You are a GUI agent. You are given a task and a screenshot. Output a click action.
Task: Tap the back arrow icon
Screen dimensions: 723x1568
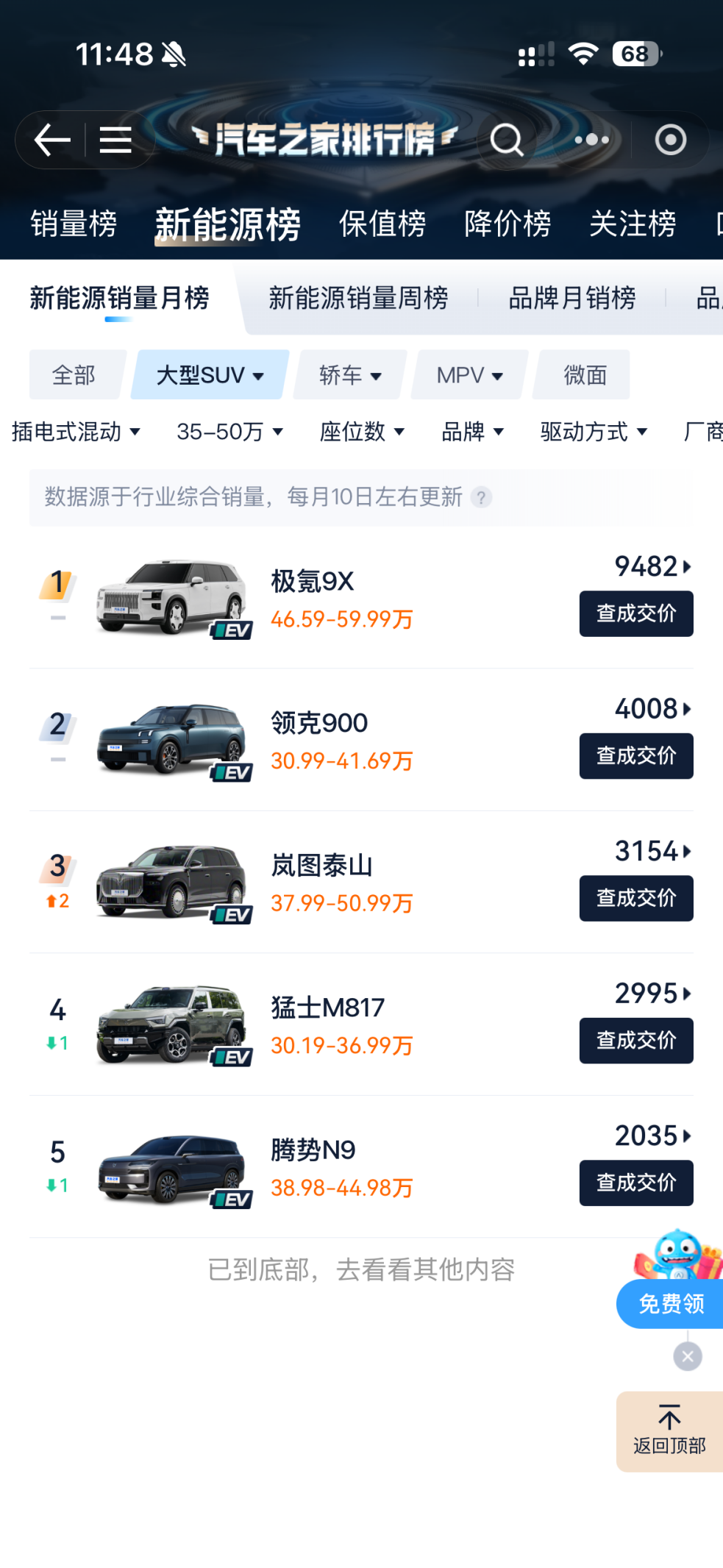(52, 140)
